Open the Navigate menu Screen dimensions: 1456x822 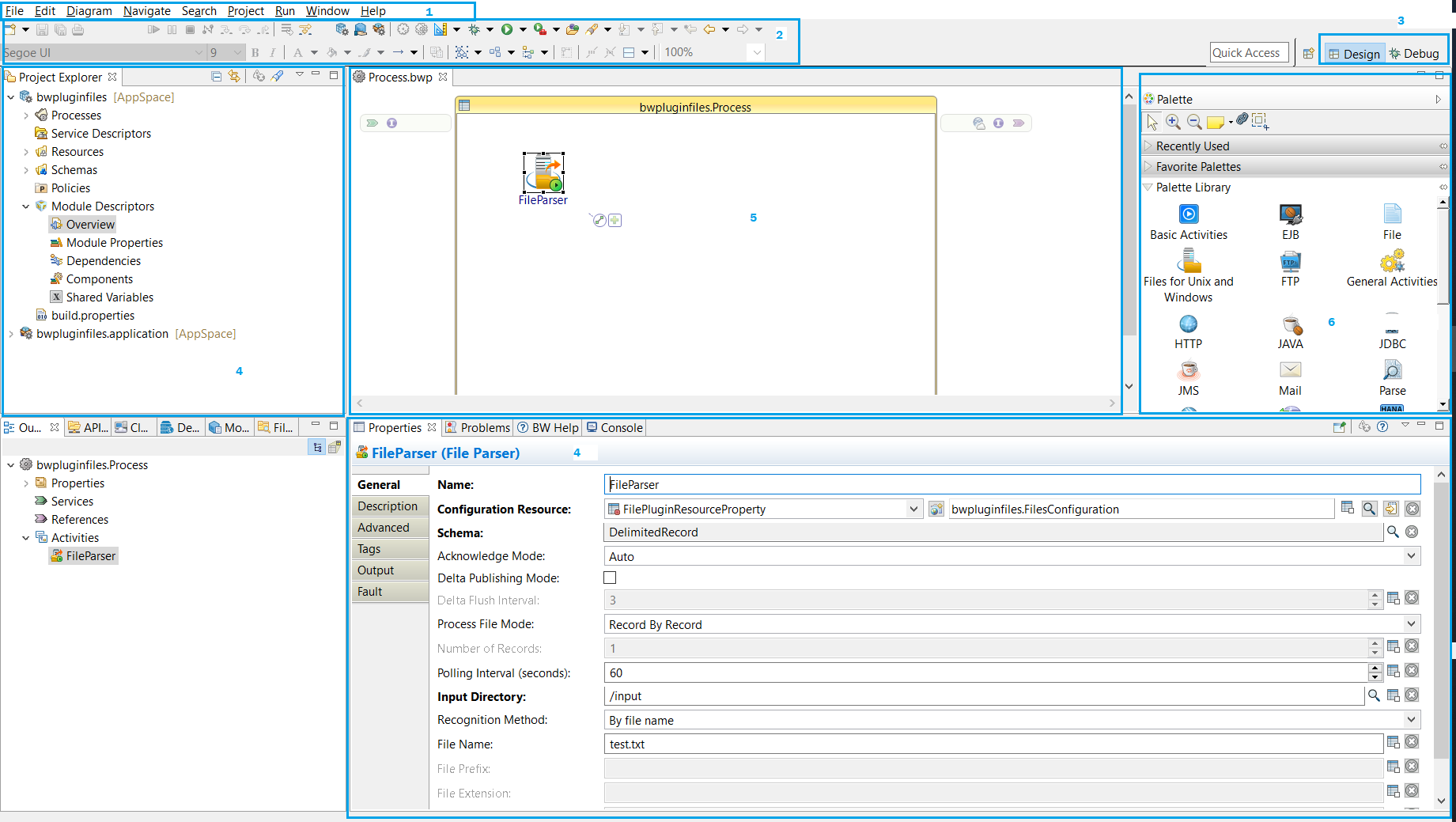(x=147, y=11)
